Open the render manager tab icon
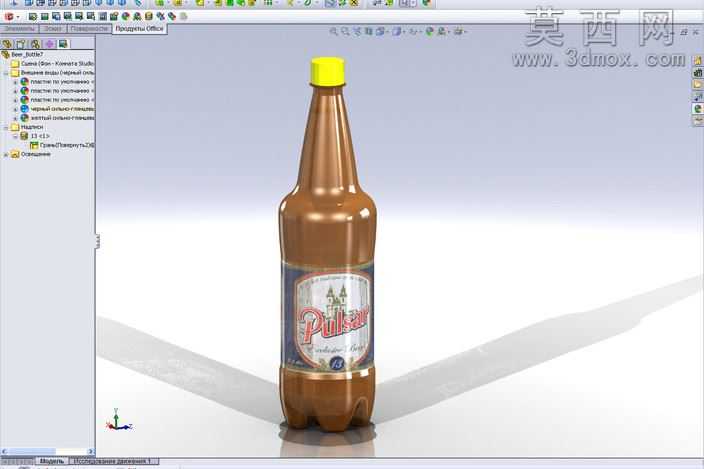704x469 pixels. [x=63, y=44]
